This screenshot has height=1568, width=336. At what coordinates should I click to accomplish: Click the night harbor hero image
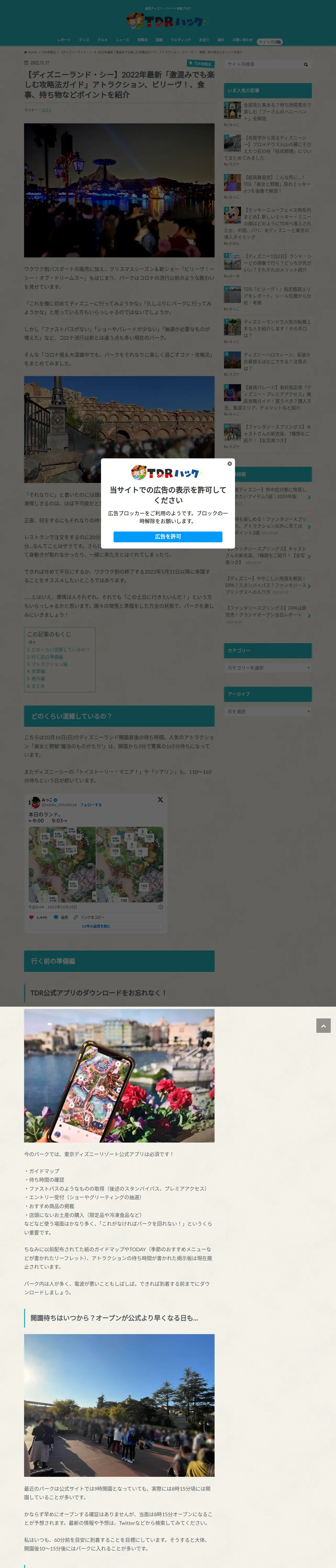coord(119,190)
